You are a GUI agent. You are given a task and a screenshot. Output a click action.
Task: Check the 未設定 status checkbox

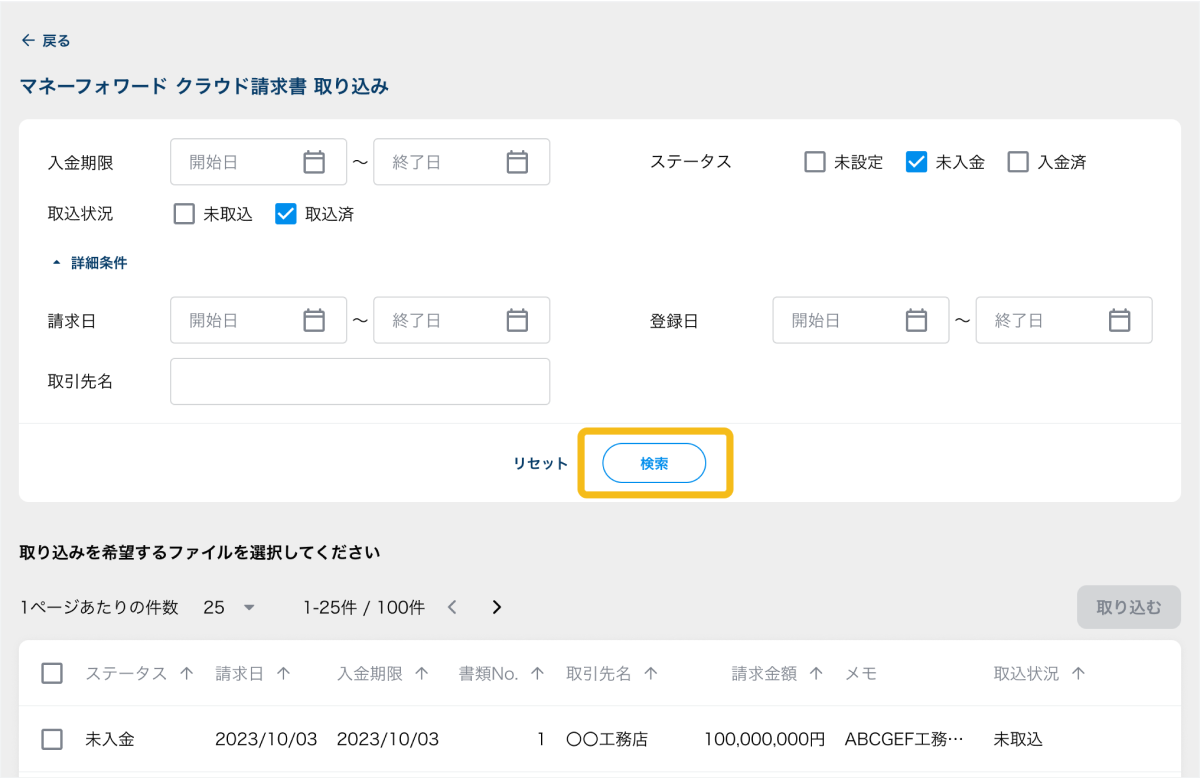point(815,162)
